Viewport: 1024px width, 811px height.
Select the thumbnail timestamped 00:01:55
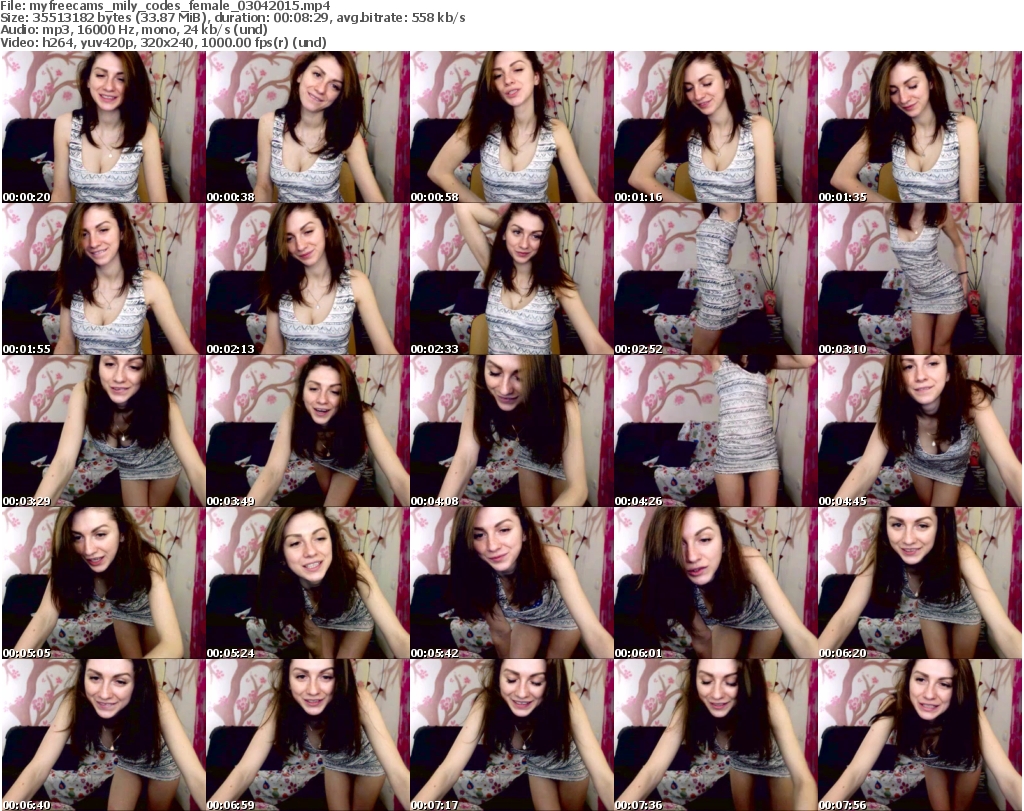[x=103, y=279]
